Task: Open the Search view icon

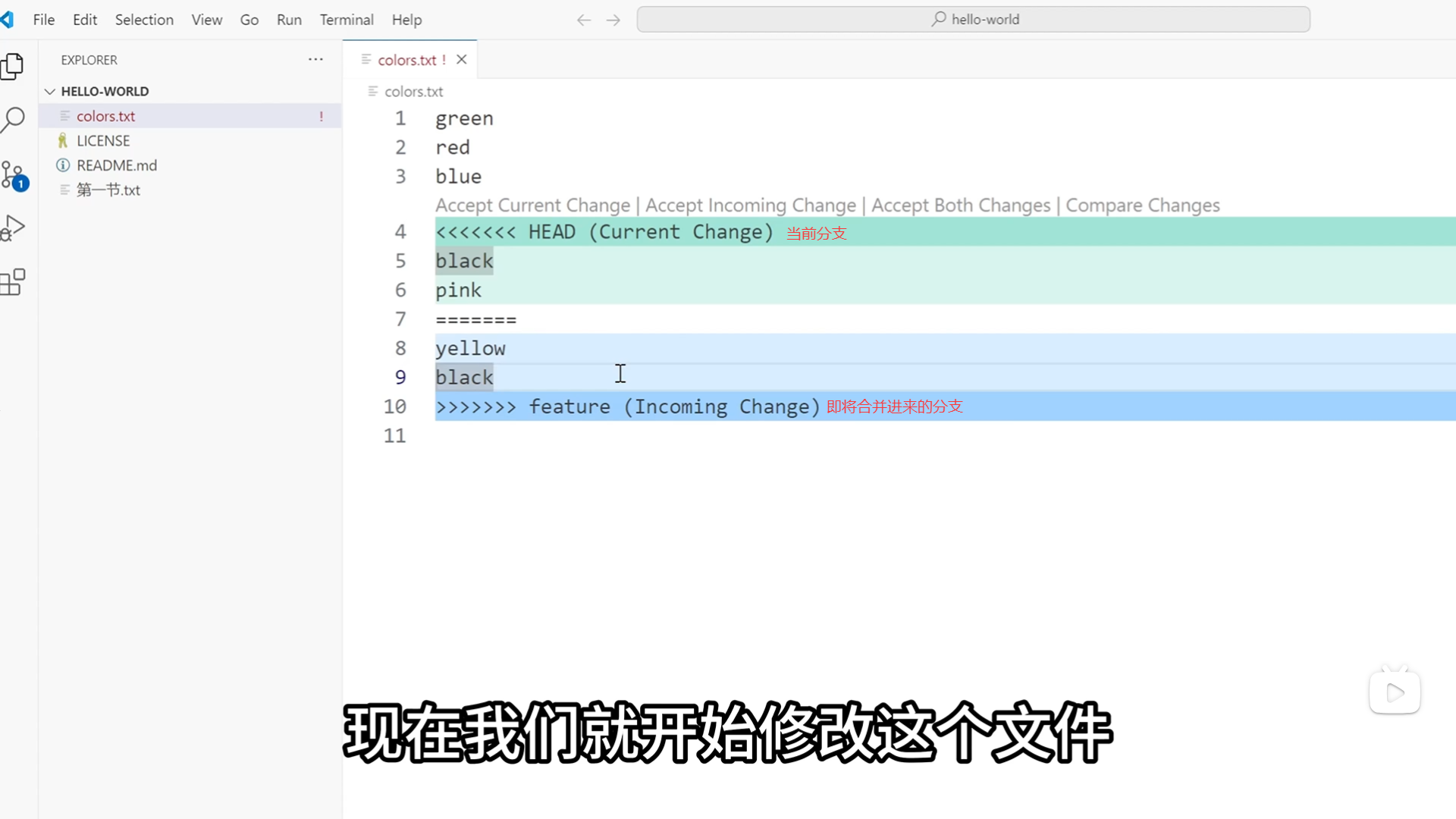Action: pyautogui.click(x=13, y=120)
